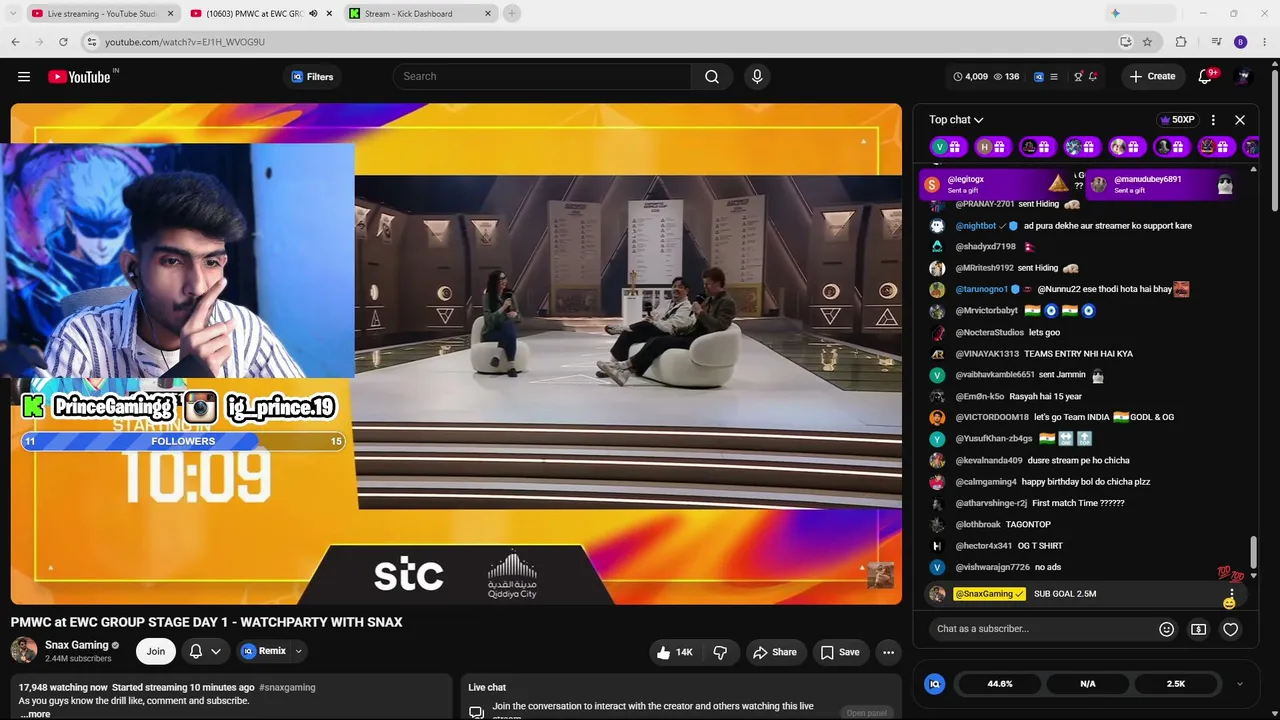Open the Snax Gaming channel avatar
Viewport: 1280px width, 720px height.
[24, 651]
